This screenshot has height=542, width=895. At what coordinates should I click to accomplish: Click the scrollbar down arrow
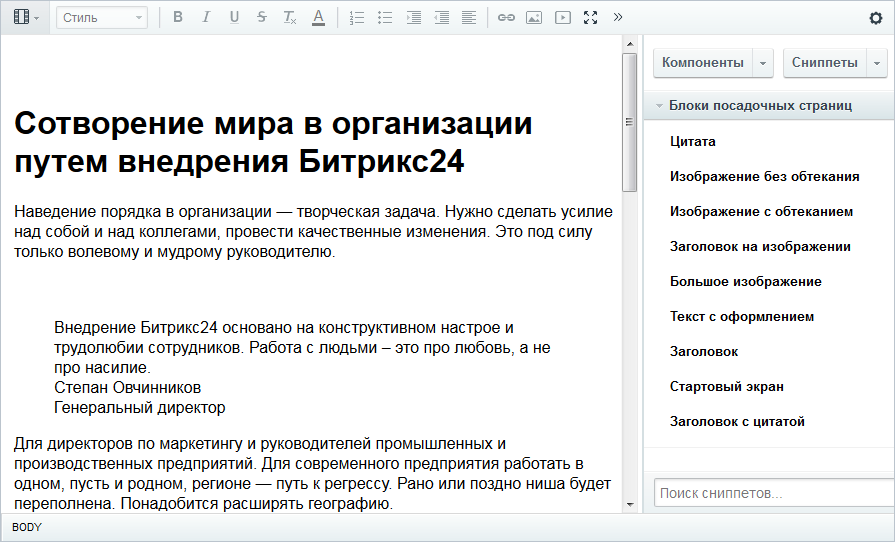(x=630, y=504)
